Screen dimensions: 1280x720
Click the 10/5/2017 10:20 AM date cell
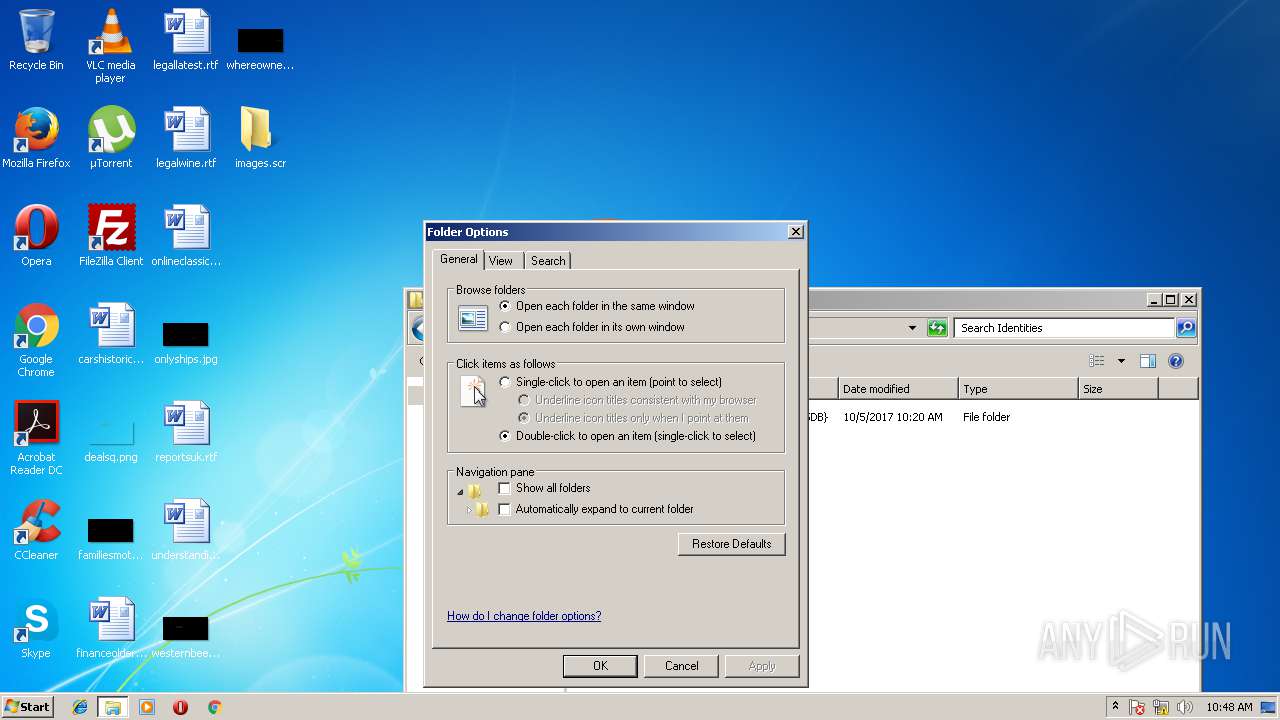click(x=893, y=417)
